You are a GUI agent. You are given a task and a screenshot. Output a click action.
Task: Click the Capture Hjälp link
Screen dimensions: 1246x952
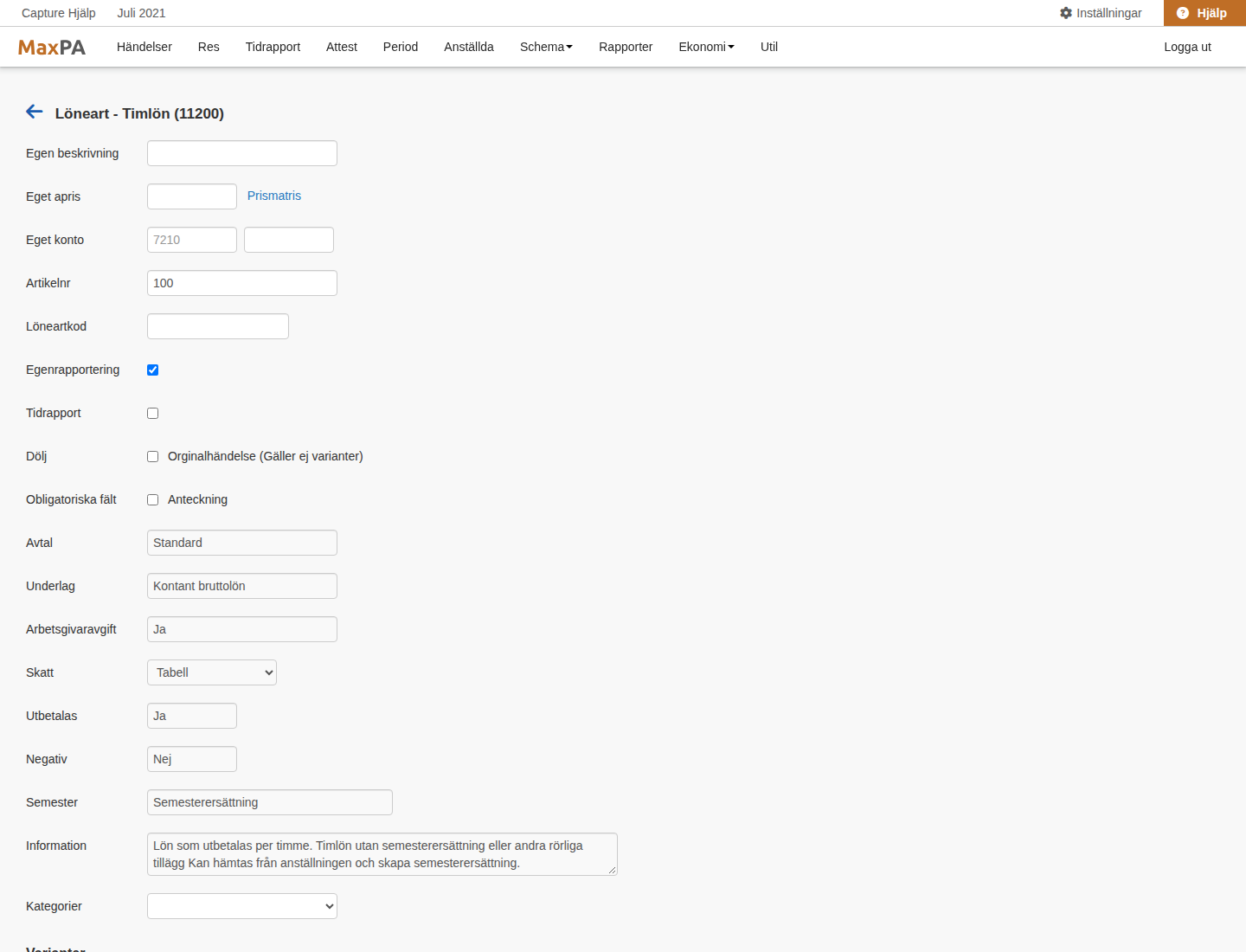(59, 13)
